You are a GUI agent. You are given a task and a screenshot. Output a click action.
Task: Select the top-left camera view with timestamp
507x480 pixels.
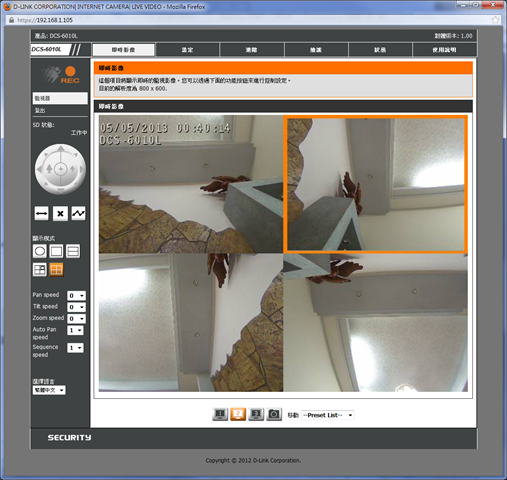191,184
